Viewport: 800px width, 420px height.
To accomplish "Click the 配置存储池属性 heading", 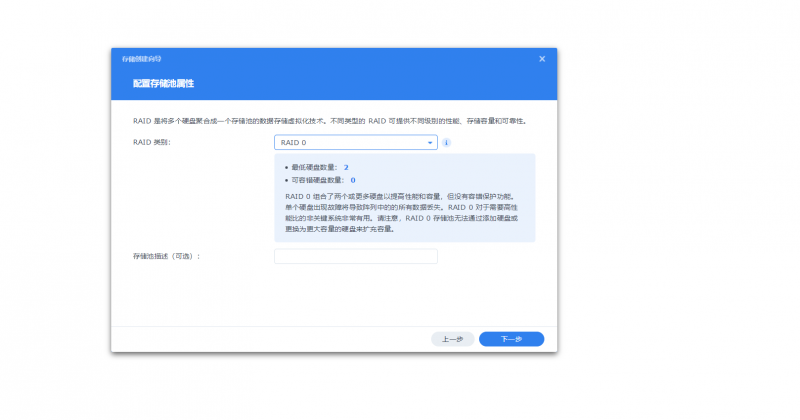I will tap(163, 83).
